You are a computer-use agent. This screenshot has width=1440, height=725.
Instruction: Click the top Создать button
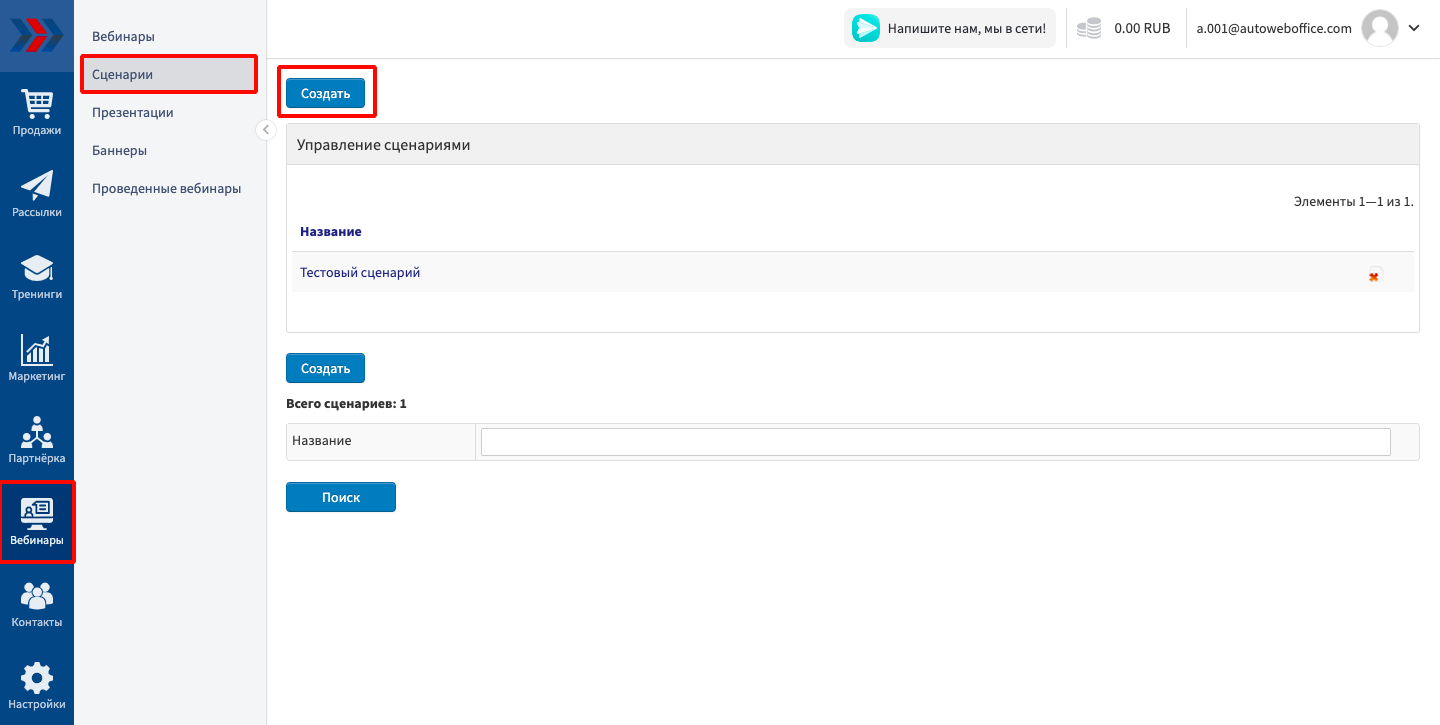click(x=325, y=93)
